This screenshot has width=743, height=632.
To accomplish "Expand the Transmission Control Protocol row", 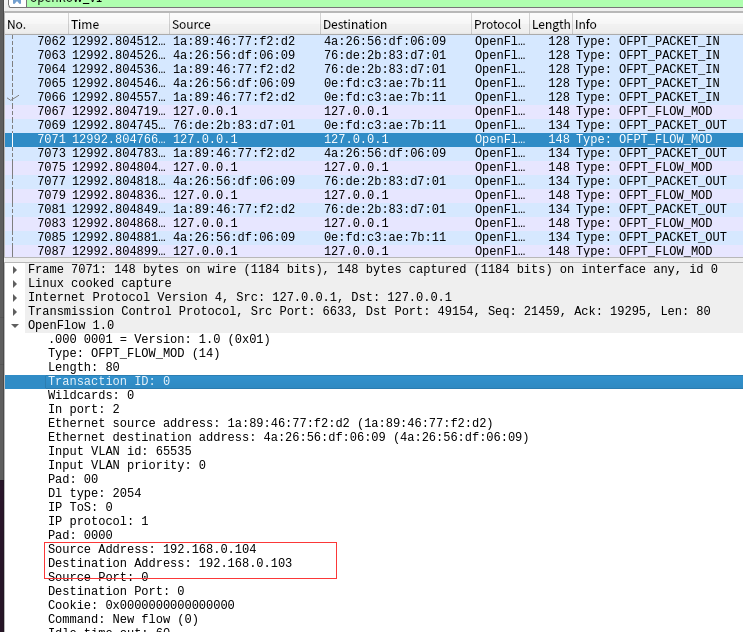I will [x=15, y=311].
